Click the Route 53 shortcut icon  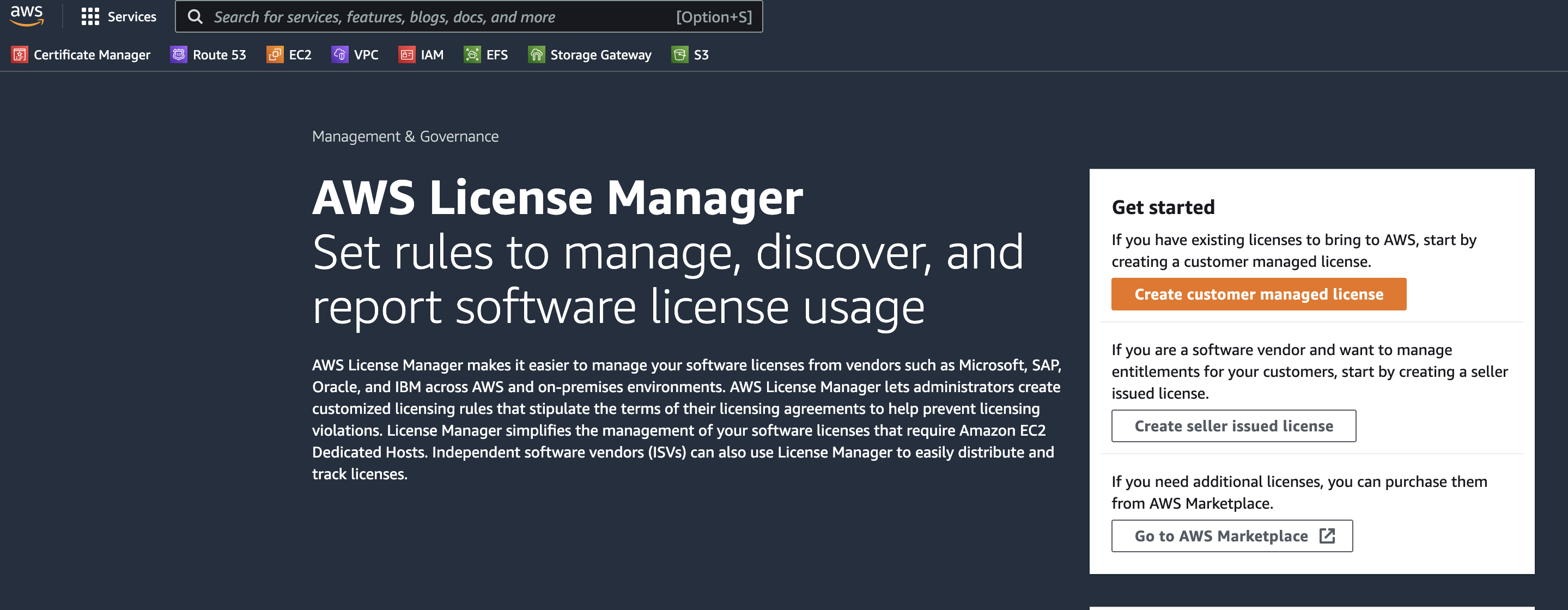[178, 55]
